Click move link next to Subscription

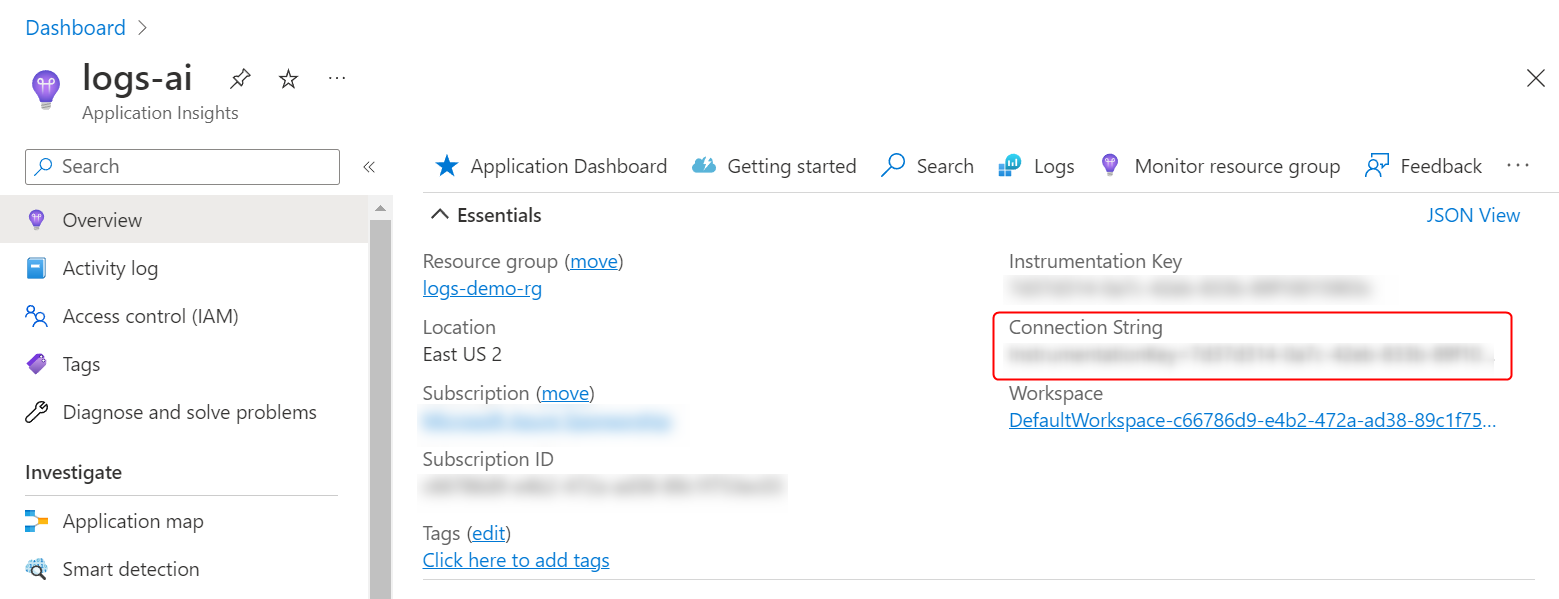click(565, 394)
